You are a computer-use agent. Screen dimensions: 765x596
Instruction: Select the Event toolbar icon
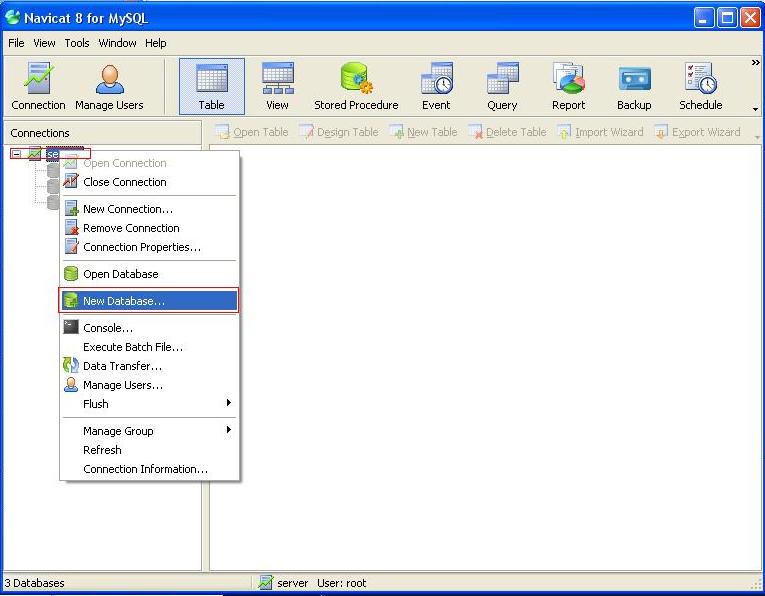[436, 87]
